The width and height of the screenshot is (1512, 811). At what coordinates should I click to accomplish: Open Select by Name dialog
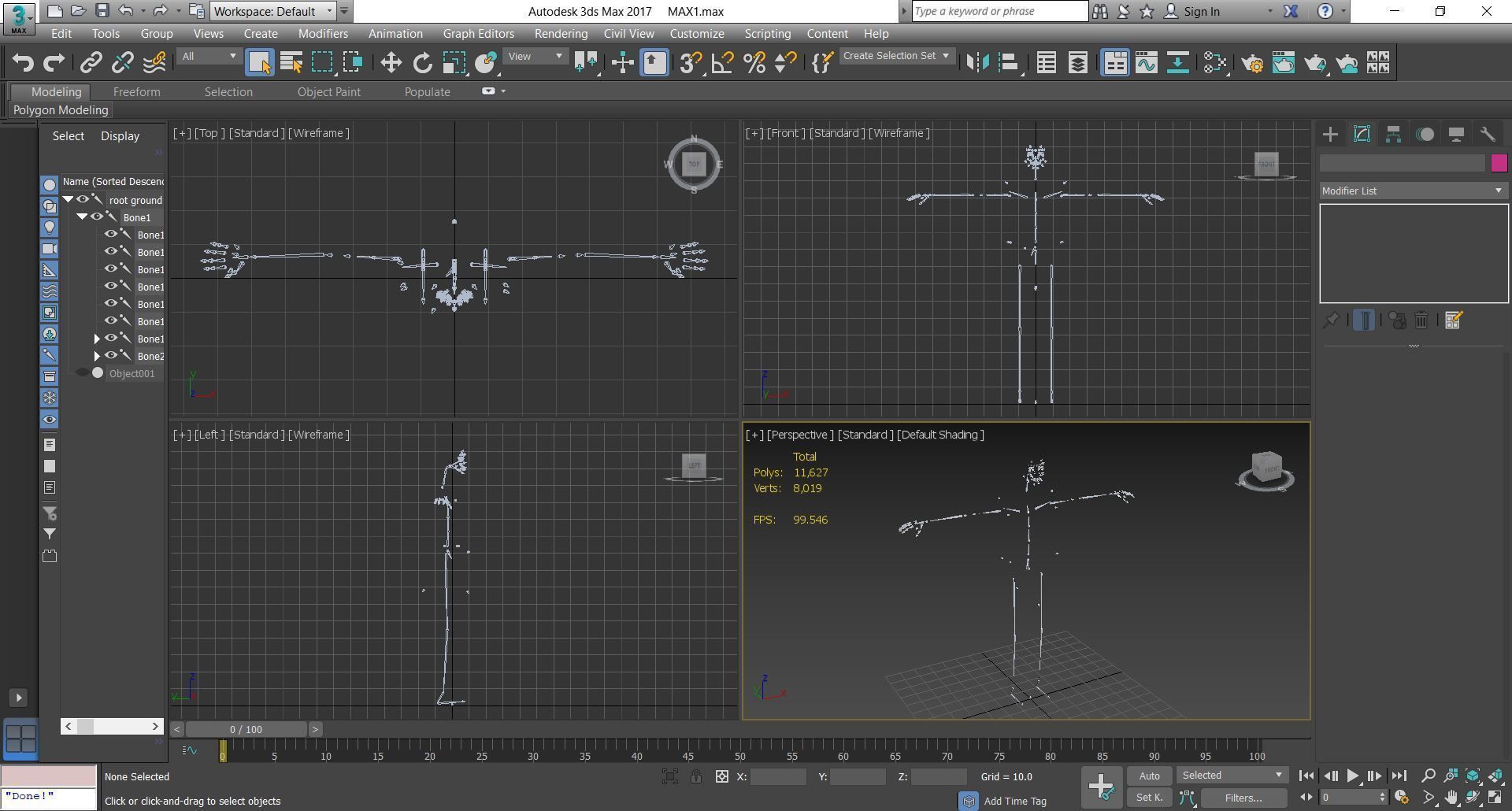[x=291, y=63]
